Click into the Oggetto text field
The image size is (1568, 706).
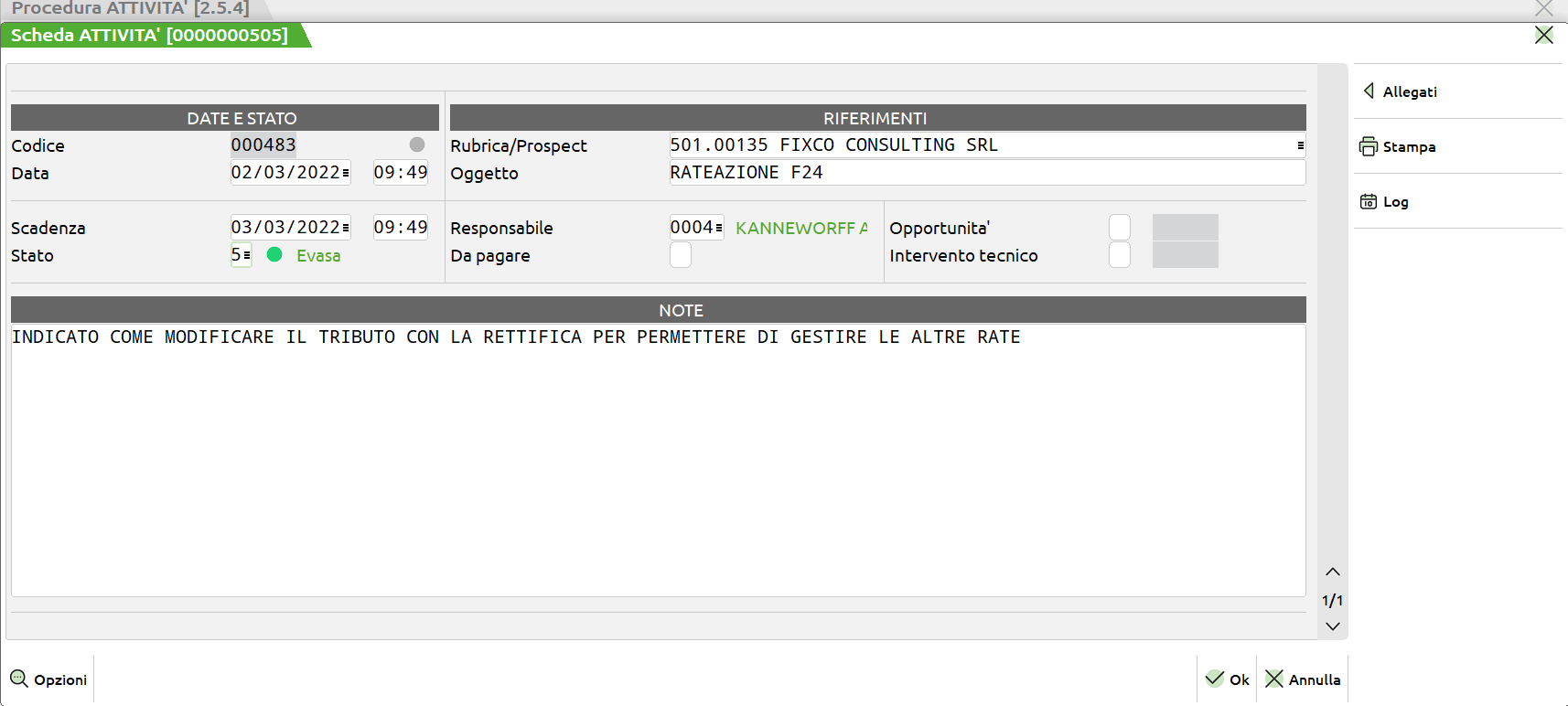[986, 173]
